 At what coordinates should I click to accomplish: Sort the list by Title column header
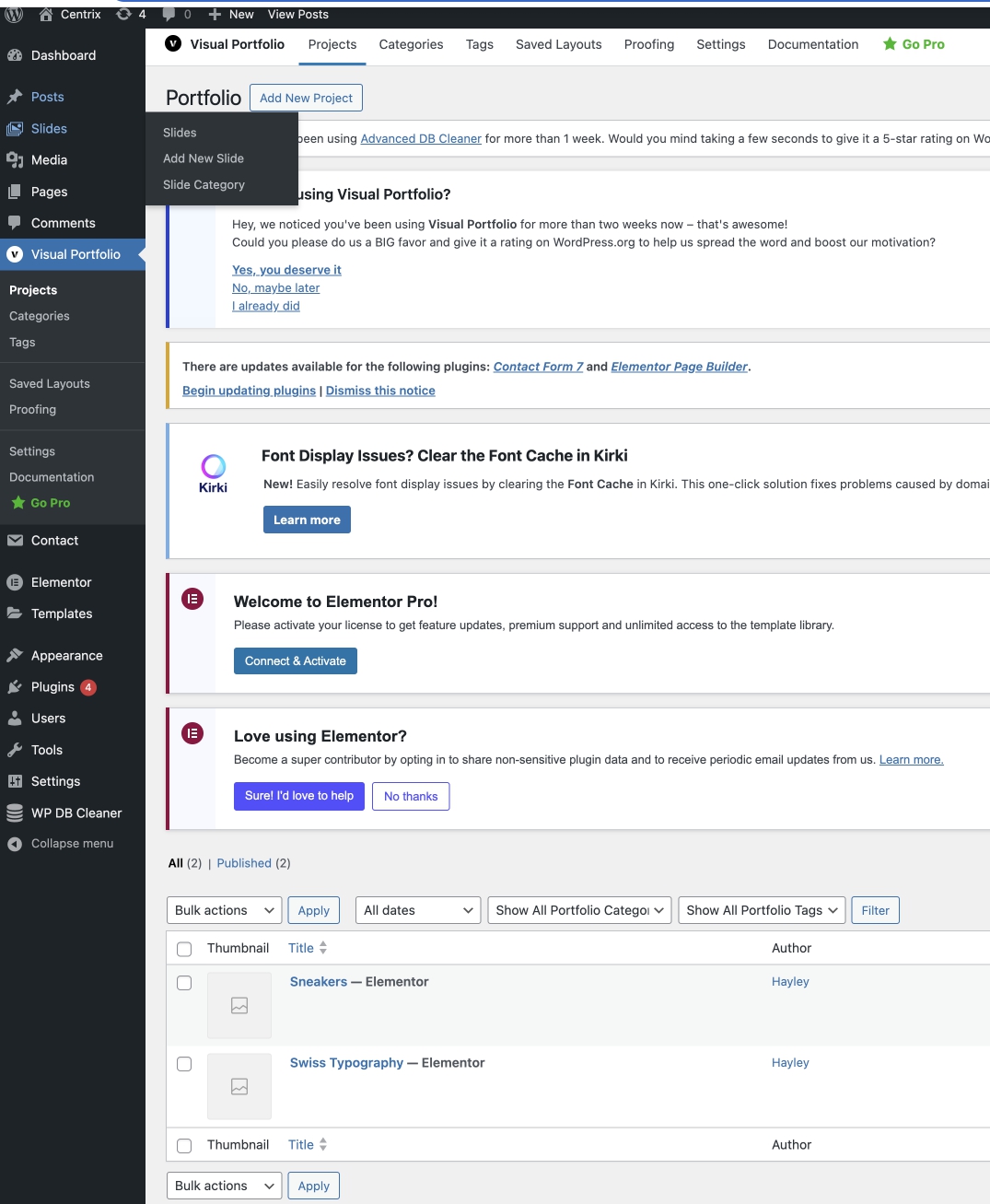(301, 948)
